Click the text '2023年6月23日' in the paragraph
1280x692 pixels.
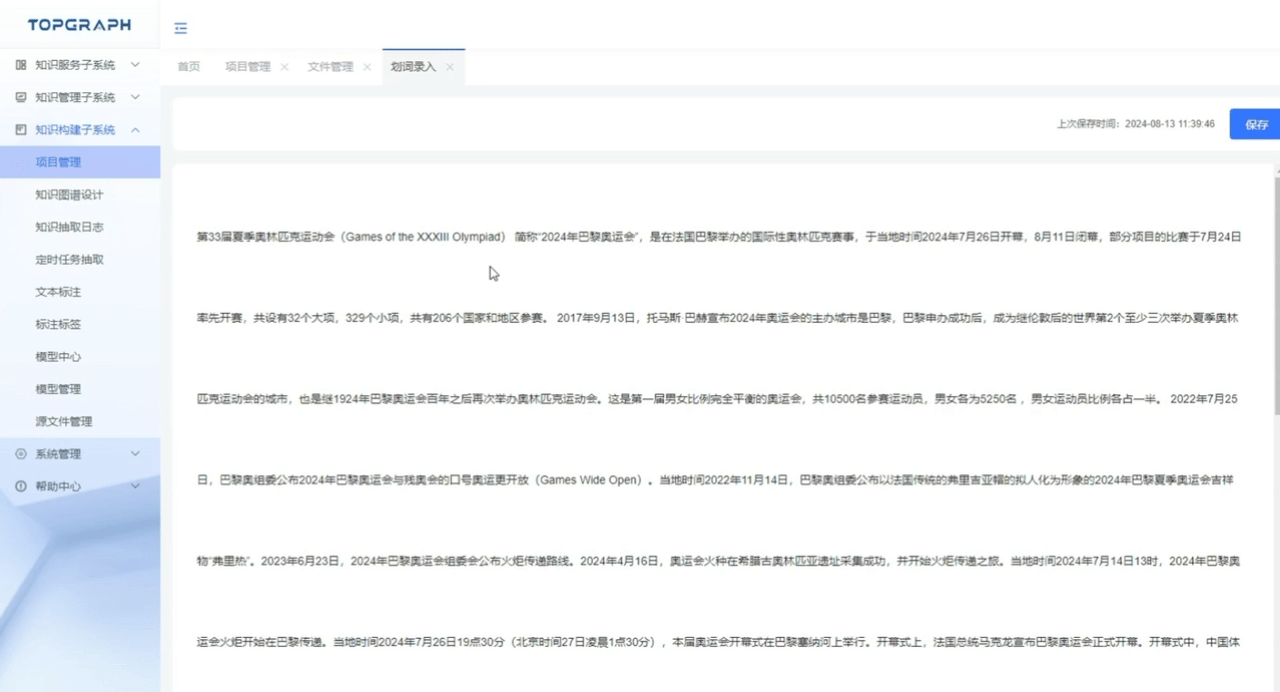tap(301, 561)
